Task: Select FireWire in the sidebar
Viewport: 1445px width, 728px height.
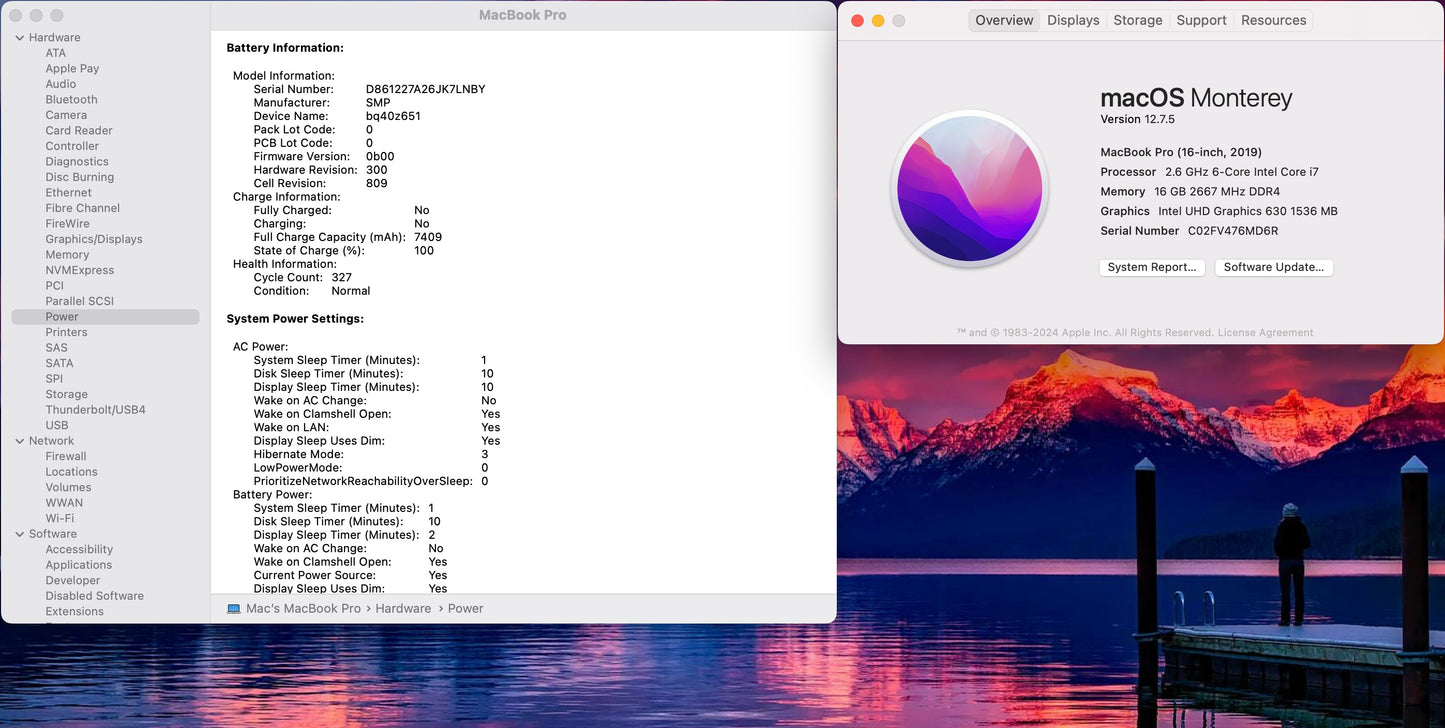Action: [x=67, y=224]
